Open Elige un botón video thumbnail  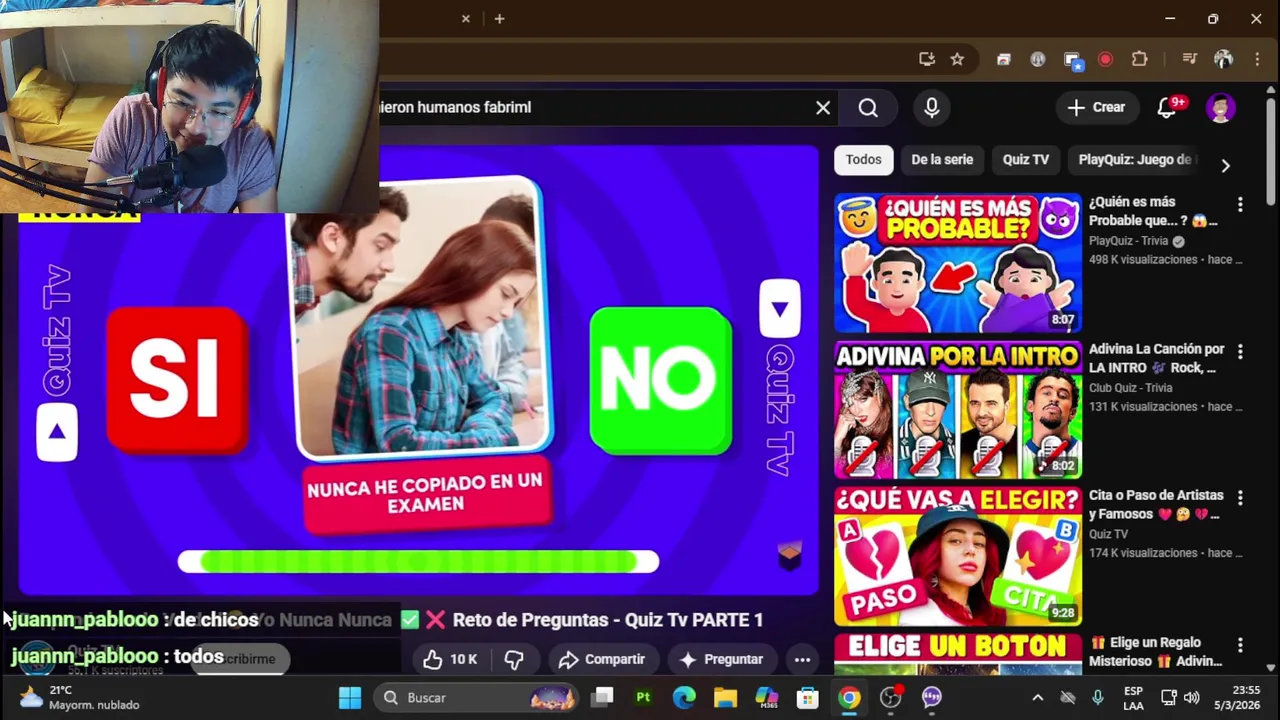tap(958, 654)
